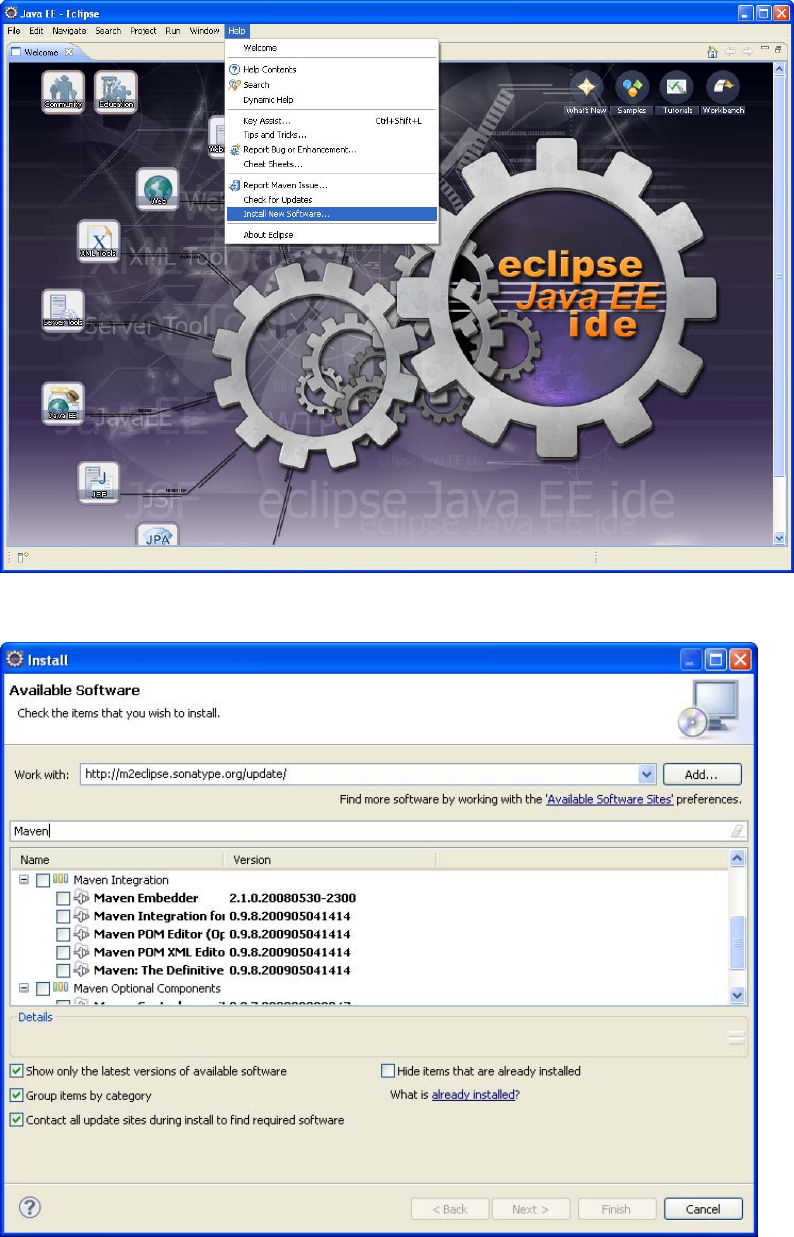The image size is (794, 1237).
Task: Open the Web globe icon on Welcome page
Action: pyautogui.click(x=158, y=189)
